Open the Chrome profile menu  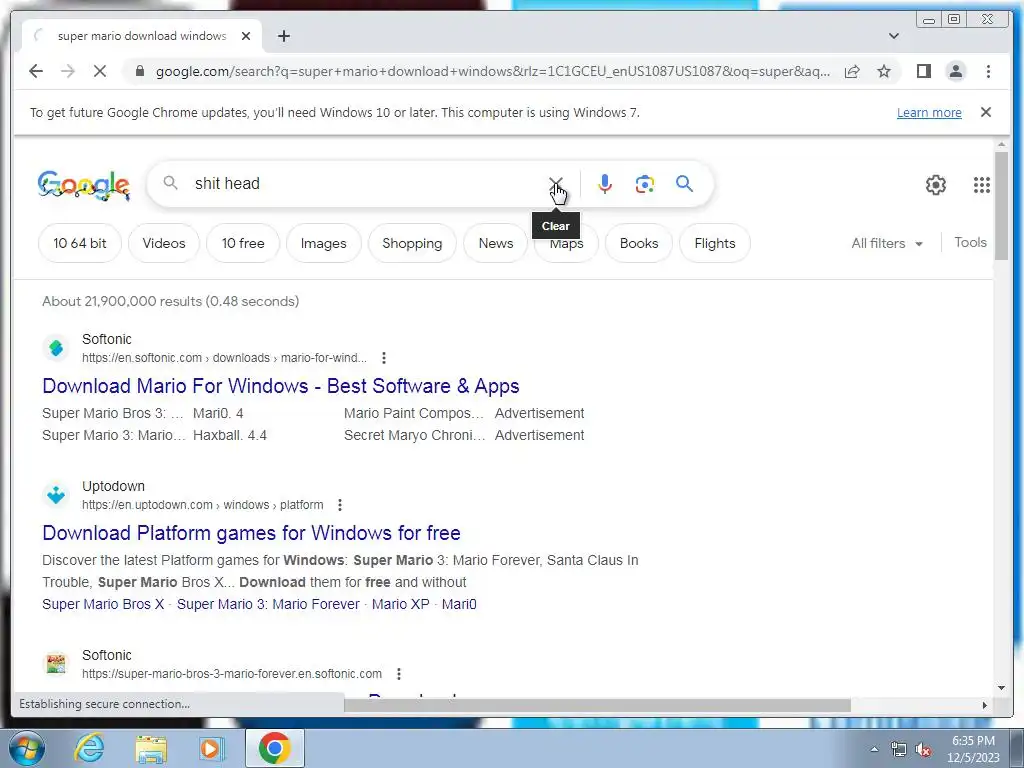coord(955,71)
